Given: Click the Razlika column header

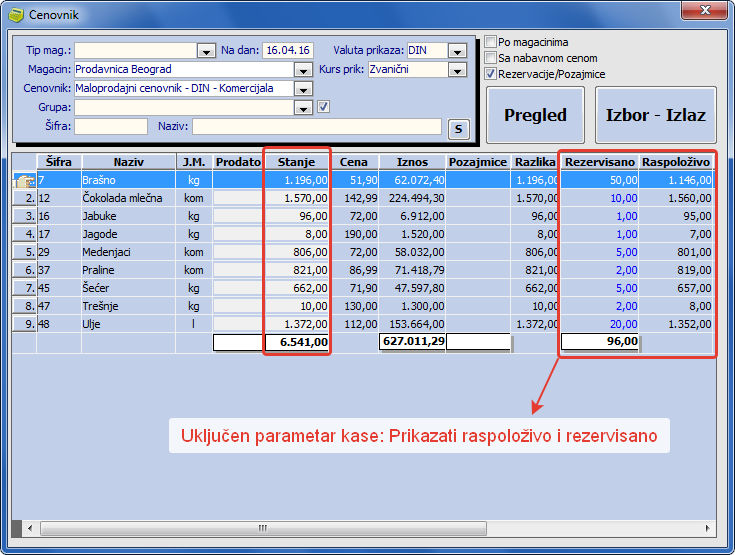Looking at the screenshot, I should (x=534, y=162).
